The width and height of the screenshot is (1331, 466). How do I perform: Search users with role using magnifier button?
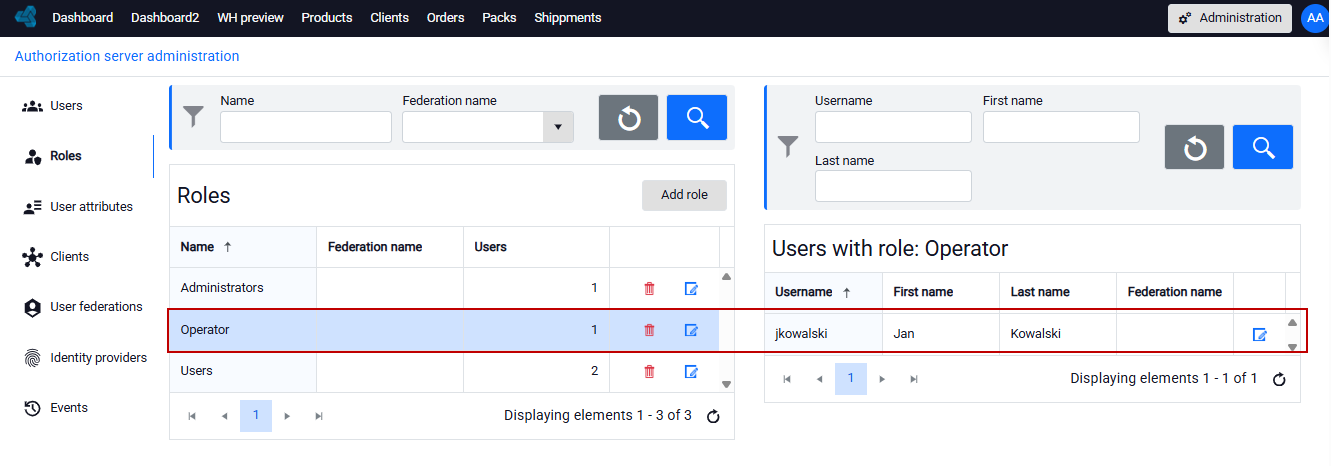[x=1263, y=147]
